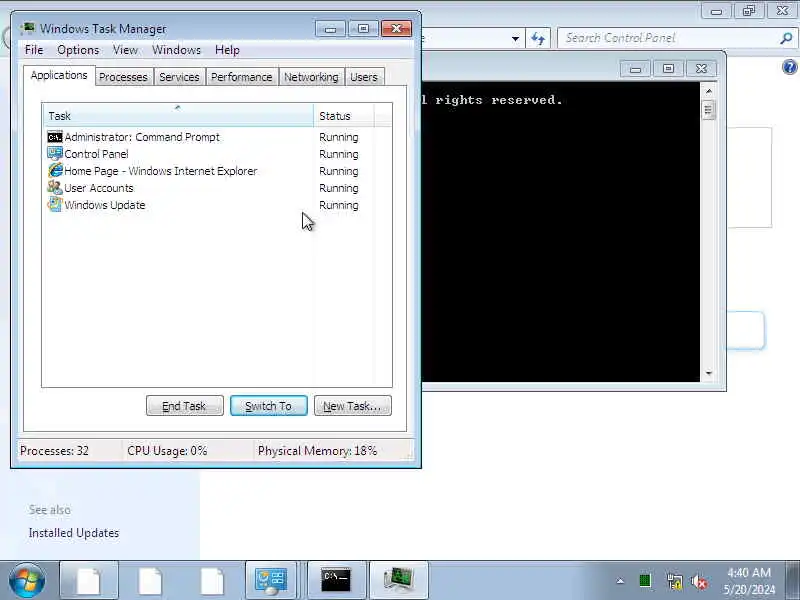Click the Task Manager title bar icon
Image resolution: width=800 pixels, height=600 pixels.
tap(28, 28)
